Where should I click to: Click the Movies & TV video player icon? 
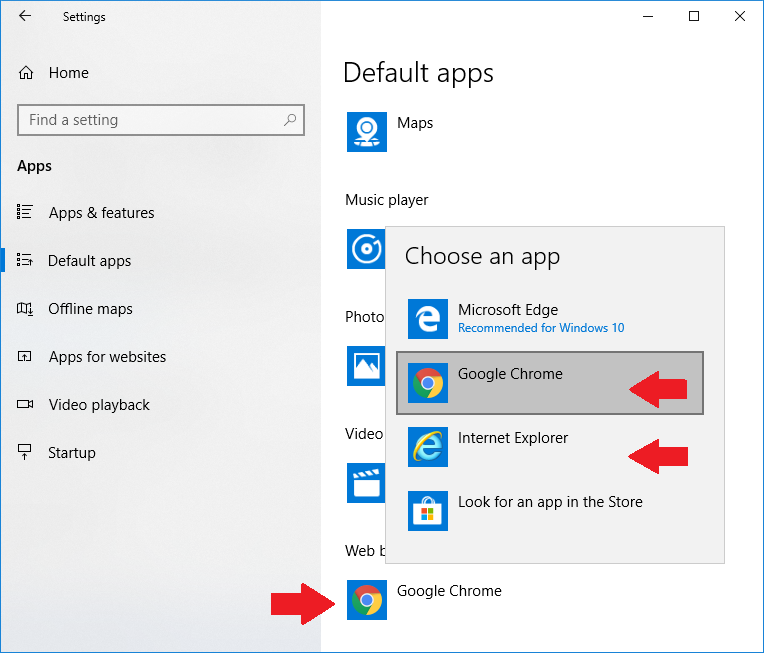(x=366, y=483)
